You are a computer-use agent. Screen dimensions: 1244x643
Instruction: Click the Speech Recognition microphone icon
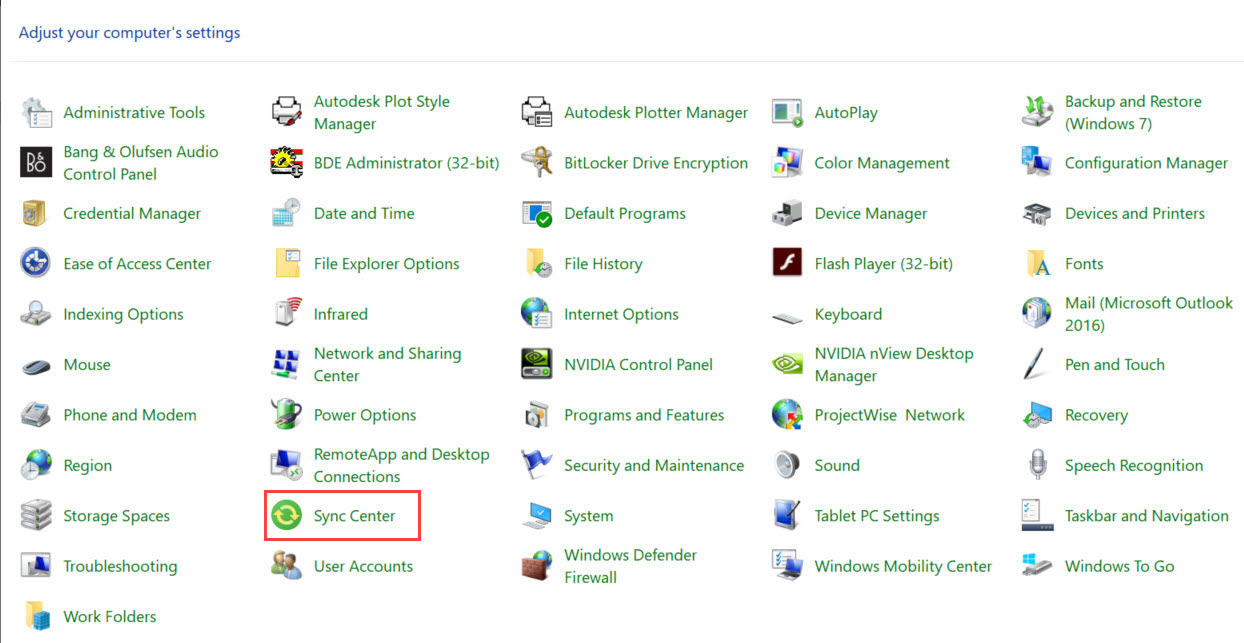[1038, 466]
